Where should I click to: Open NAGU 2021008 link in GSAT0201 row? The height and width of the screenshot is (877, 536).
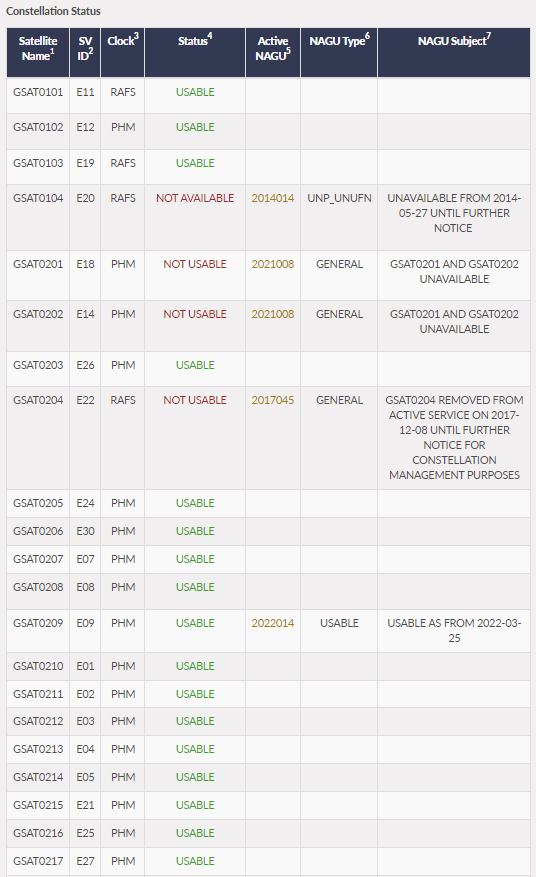pyautogui.click(x=272, y=264)
